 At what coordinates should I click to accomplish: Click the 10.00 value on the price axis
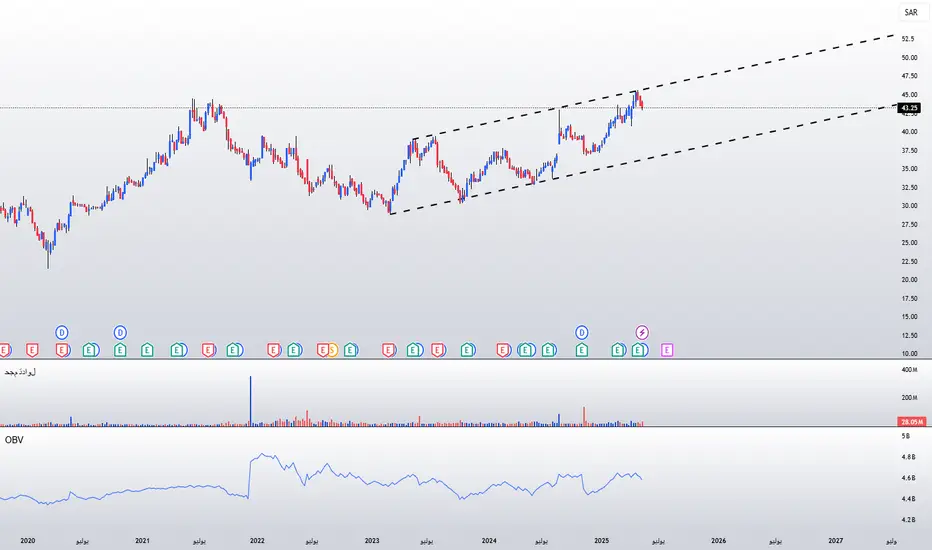coord(909,353)
